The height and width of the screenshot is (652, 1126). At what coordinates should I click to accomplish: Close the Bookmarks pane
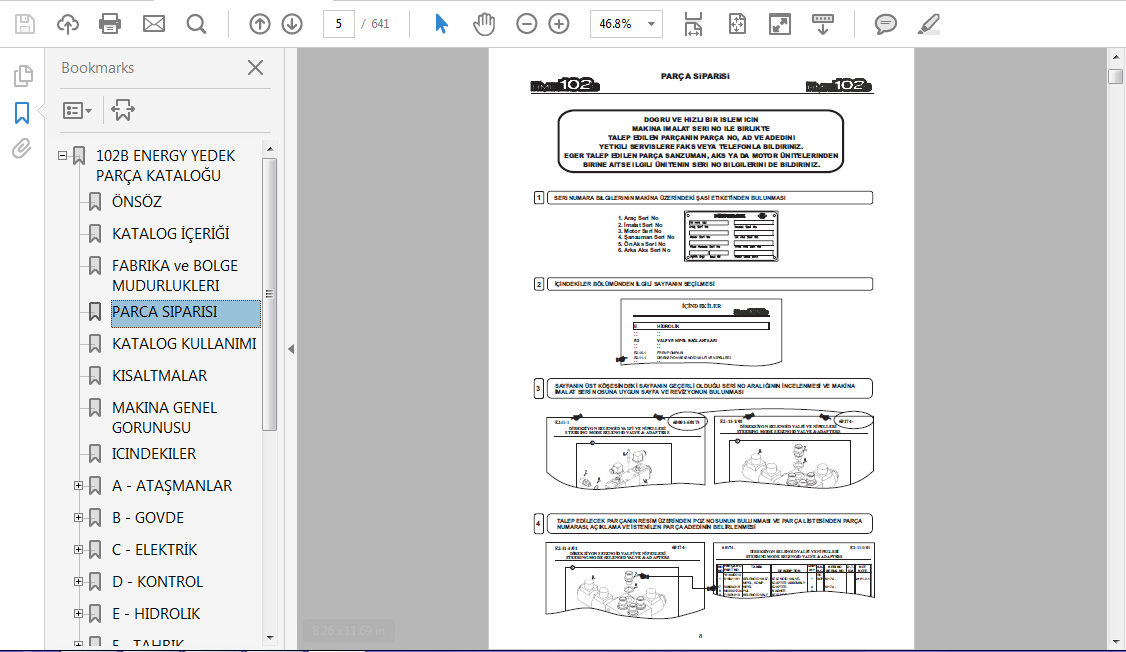(x=255, y=67)
